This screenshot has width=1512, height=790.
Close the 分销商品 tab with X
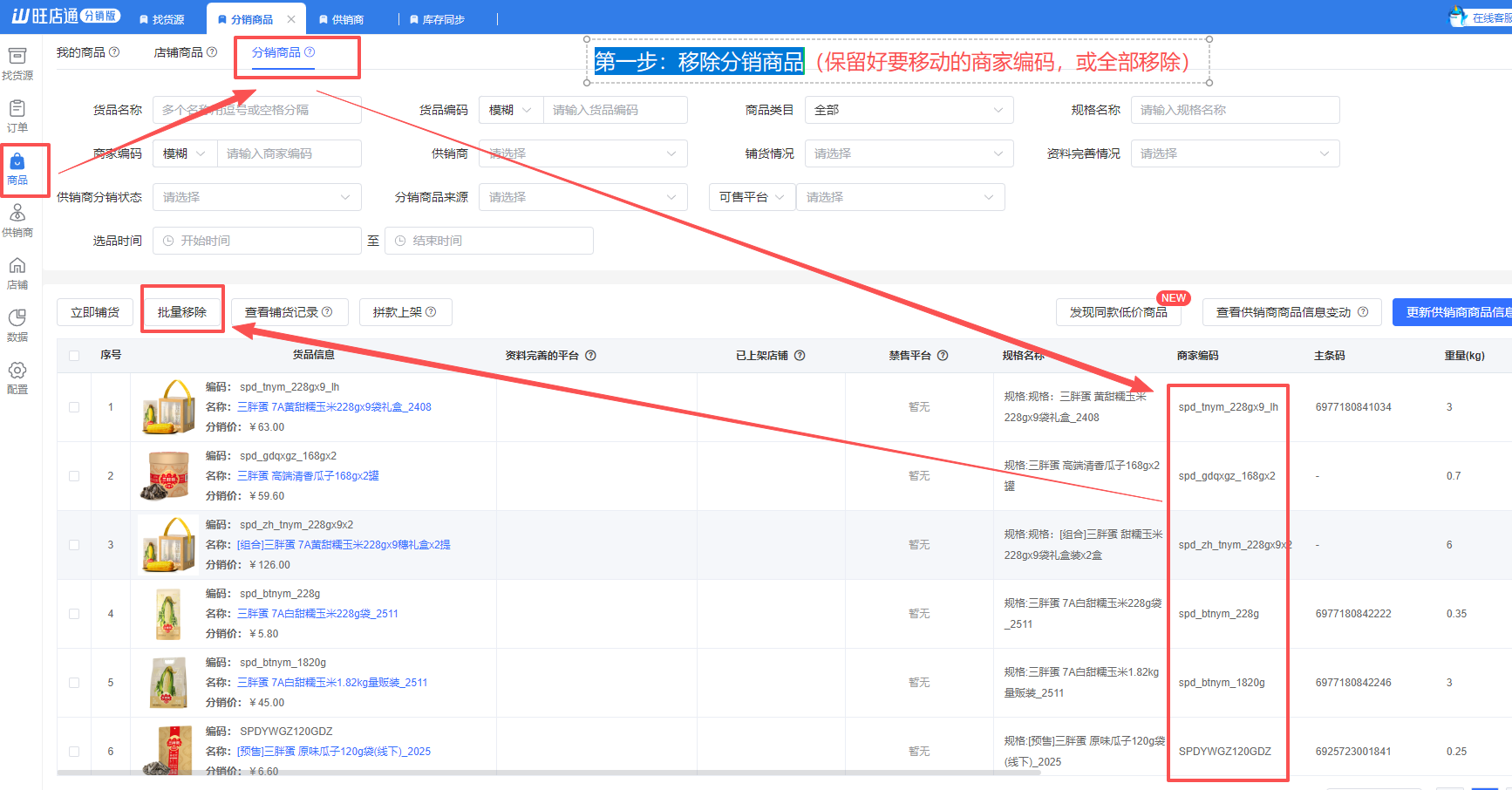[x=291, y=19]
